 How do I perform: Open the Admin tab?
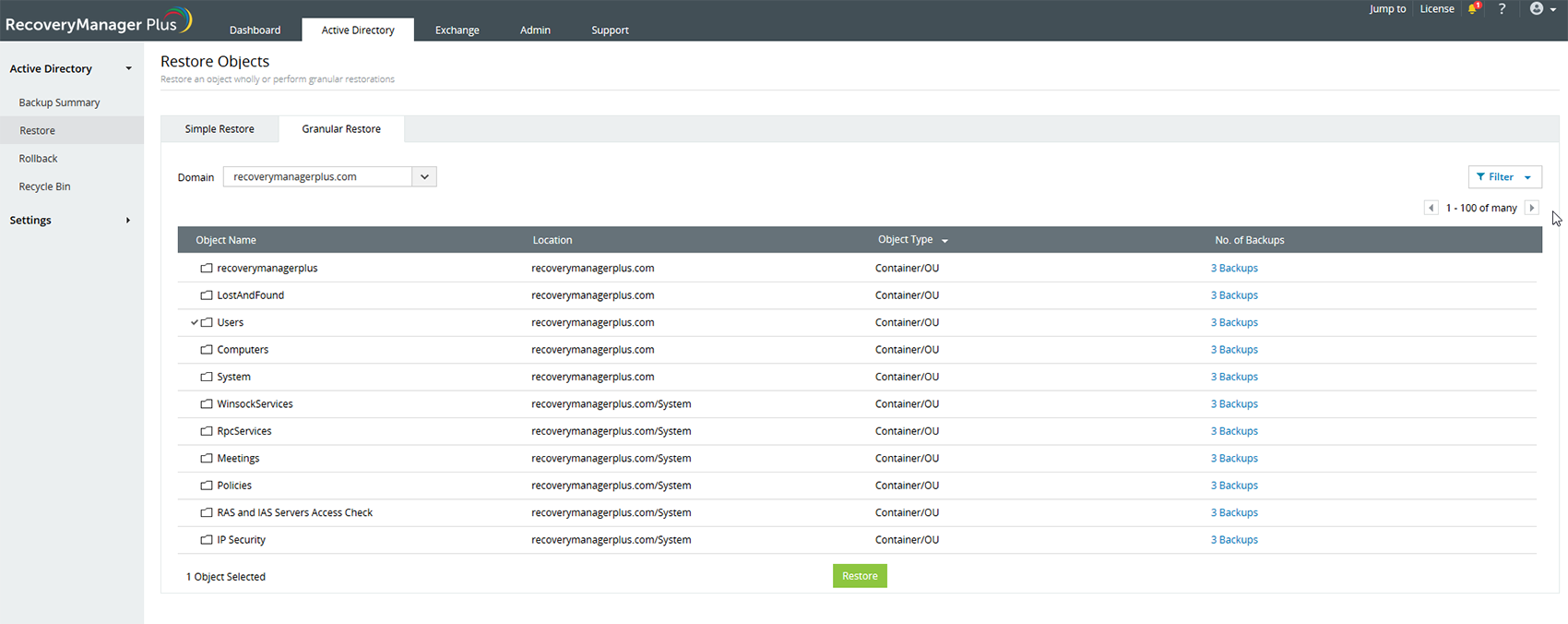point(535,30)
